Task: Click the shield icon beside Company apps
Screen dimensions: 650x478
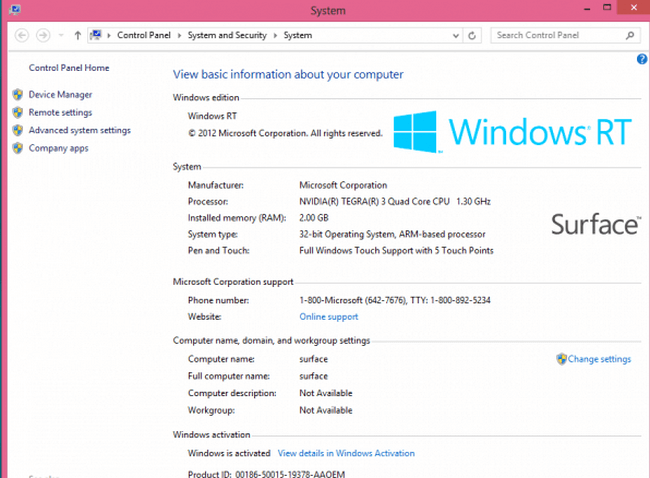Action: click(x=18, y=148)
